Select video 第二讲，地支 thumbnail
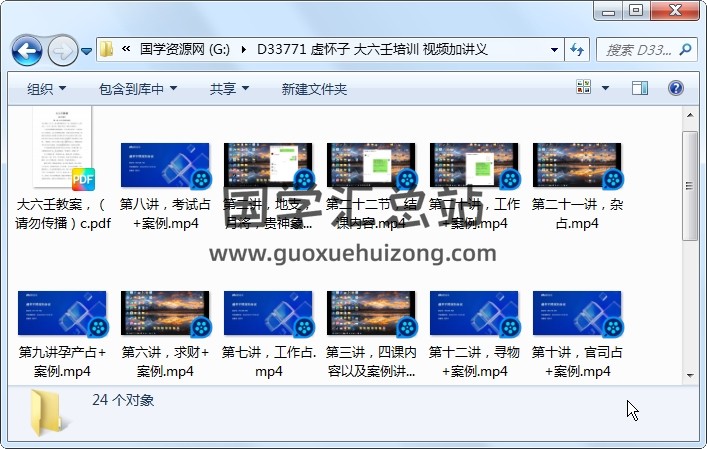707x449 pixels. 268,165
